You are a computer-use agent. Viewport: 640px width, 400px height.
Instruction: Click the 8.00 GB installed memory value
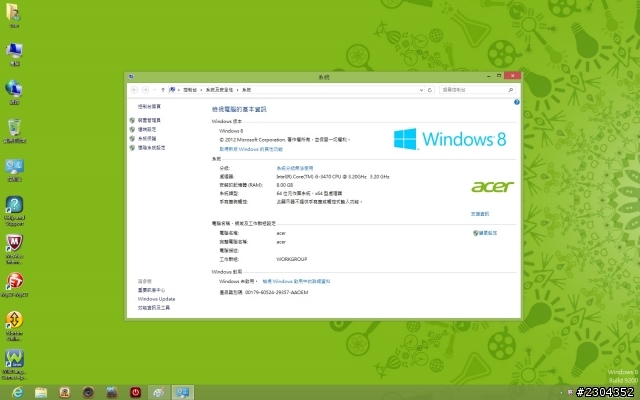click(x=284, y=185)
